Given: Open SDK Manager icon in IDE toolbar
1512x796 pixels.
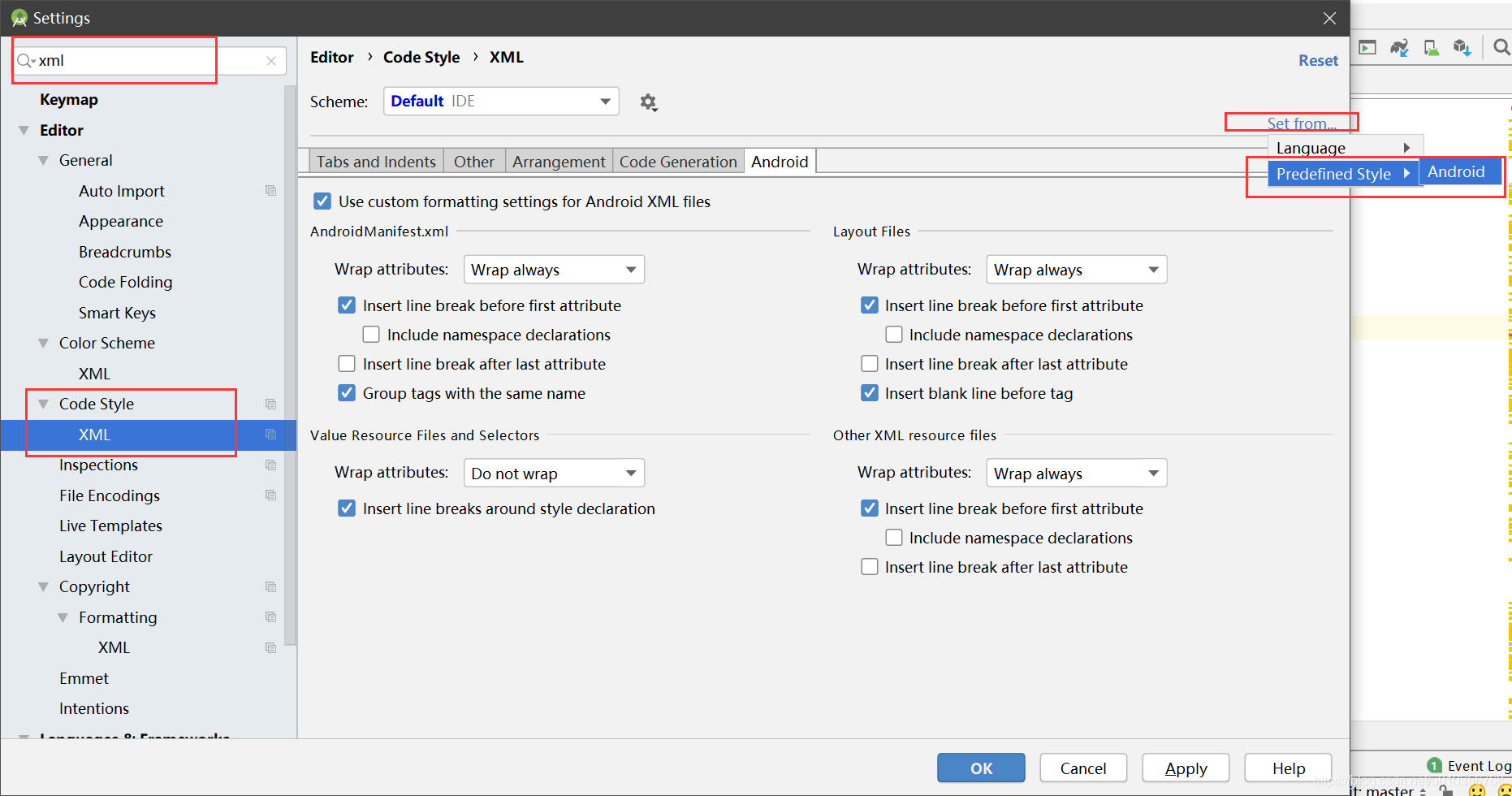Looking at the screenshot, I should point(1462,48).
